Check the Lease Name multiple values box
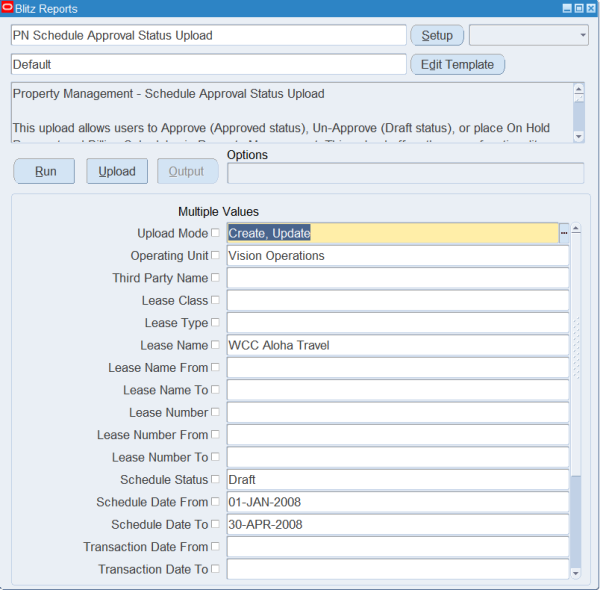 click(215, 345)
